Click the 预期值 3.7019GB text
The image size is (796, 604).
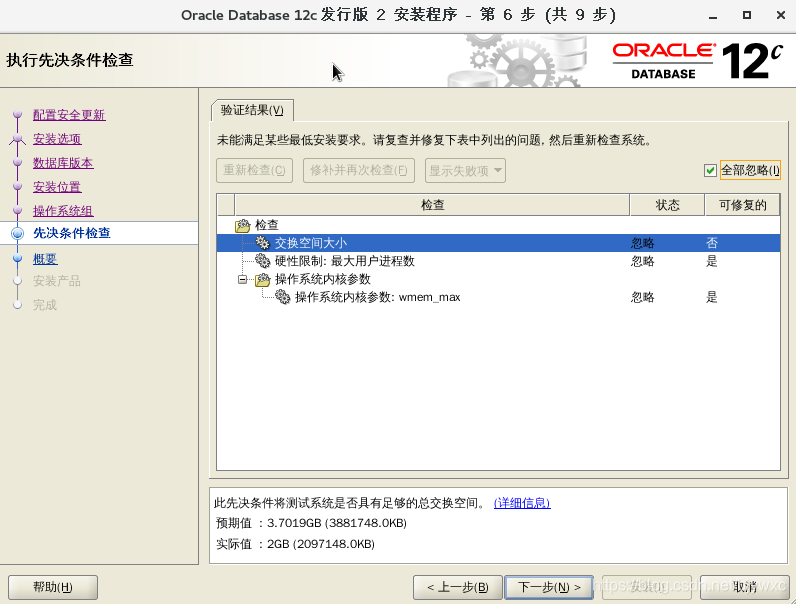(x=311, y=523)
